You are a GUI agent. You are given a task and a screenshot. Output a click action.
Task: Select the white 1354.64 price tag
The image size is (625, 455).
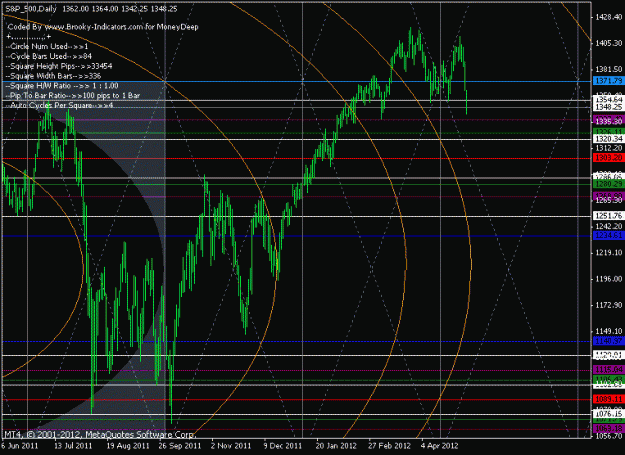(x=609, y=99)
